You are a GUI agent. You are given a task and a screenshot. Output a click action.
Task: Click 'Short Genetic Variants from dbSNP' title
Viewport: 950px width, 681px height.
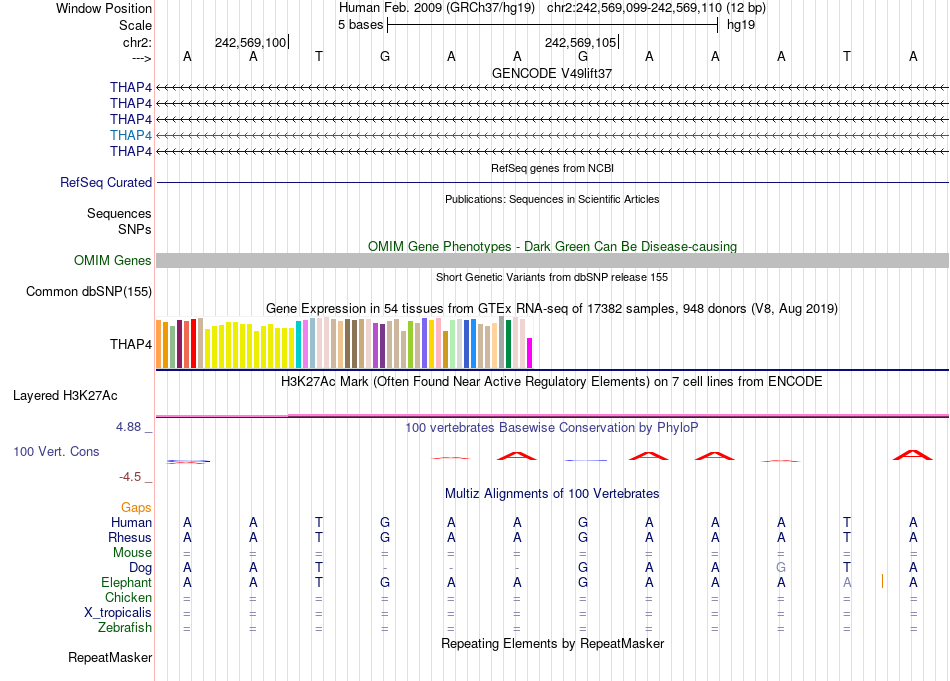coord(552,277)
